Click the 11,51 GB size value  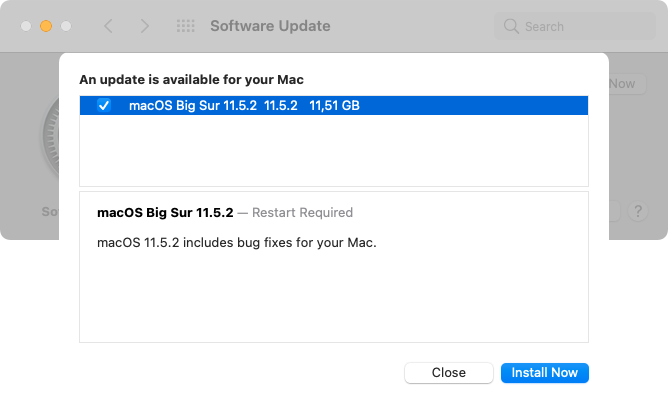point(334,106)
